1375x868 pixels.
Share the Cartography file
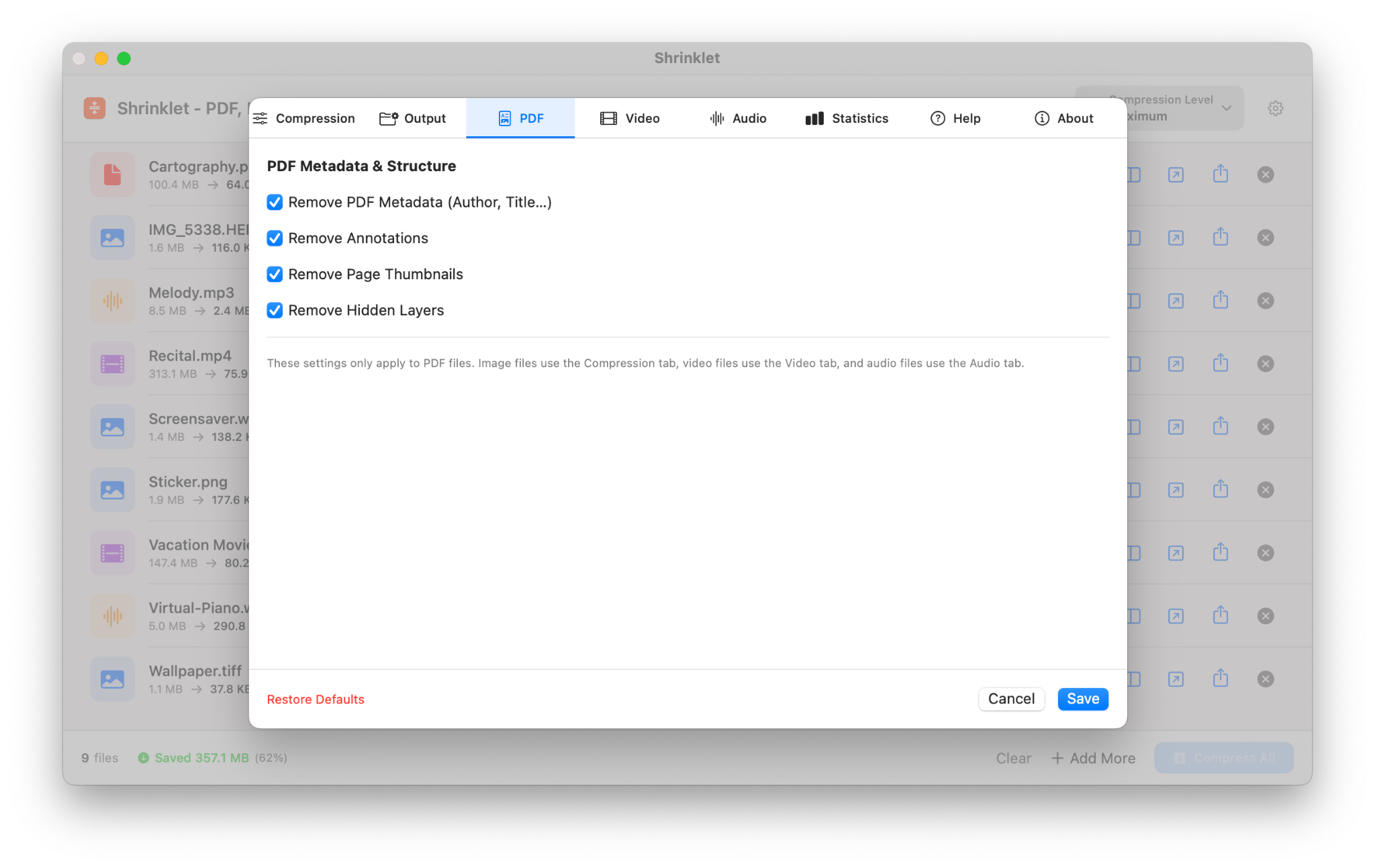pos(1221,175)
